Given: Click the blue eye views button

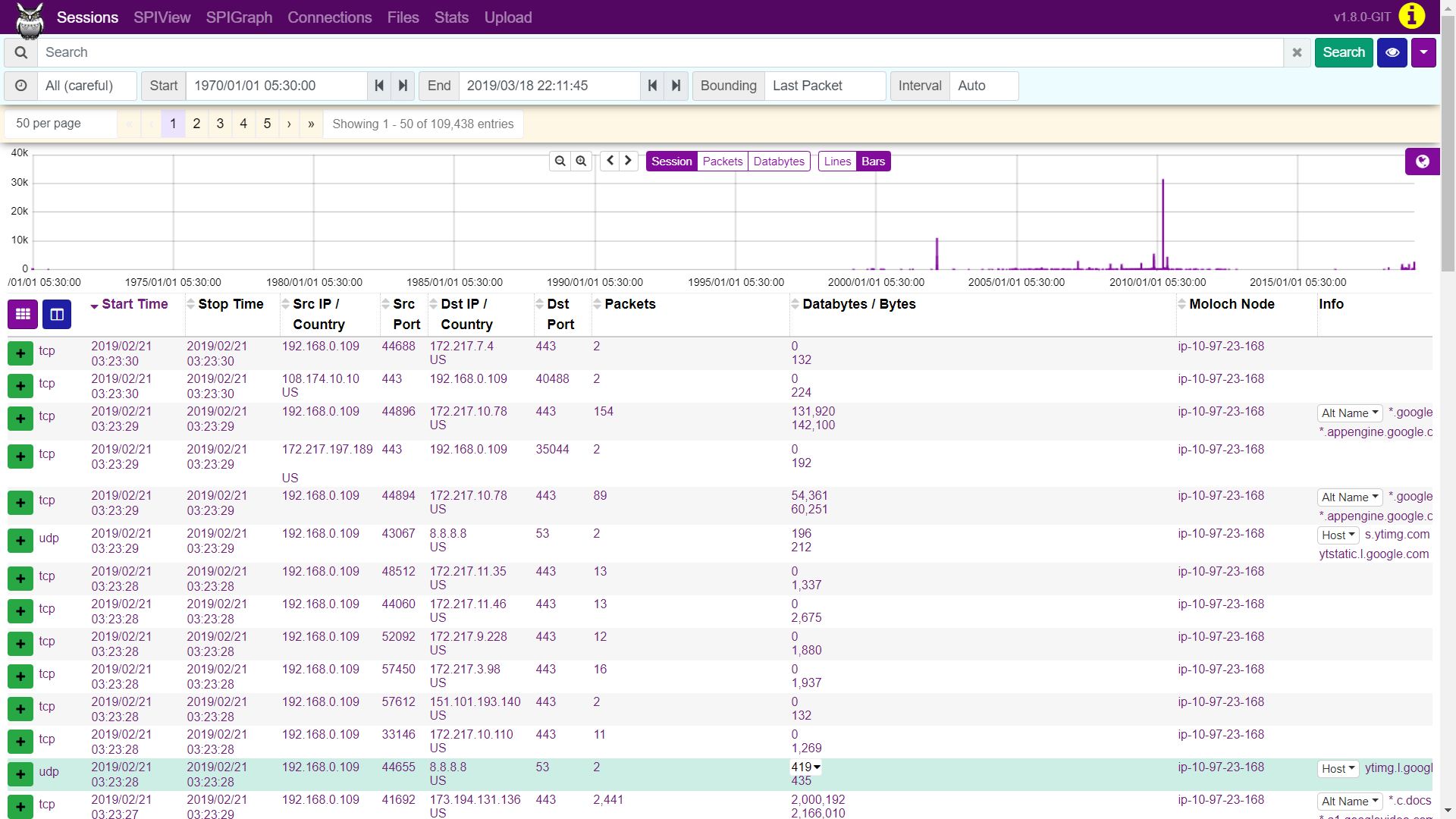Looking at the screenshot, I should coord(1392,52).
